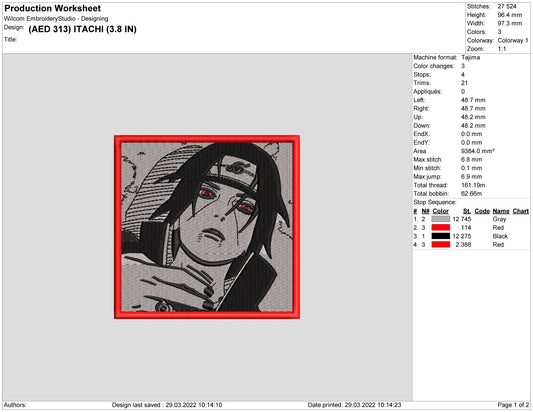
Task: Click the Production Worksheet heading
Action: click(53, 8)
